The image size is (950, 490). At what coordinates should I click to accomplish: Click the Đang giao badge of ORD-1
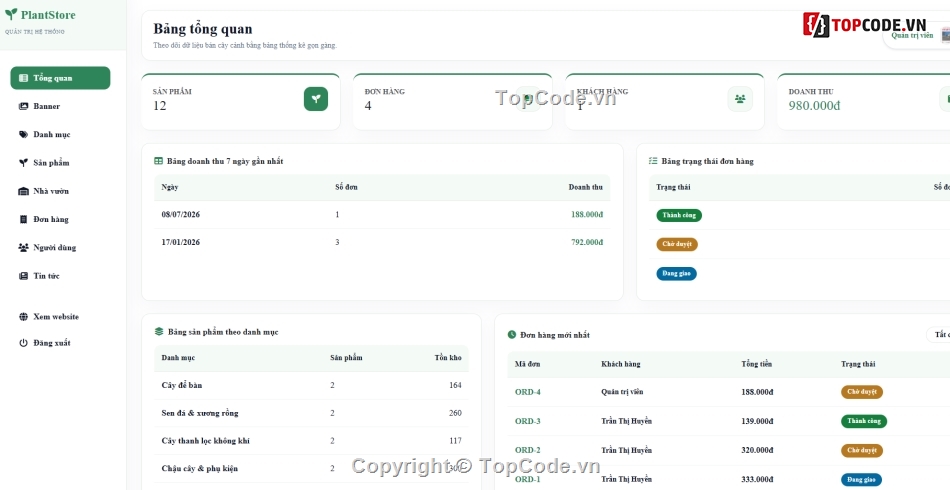[861, 480]
